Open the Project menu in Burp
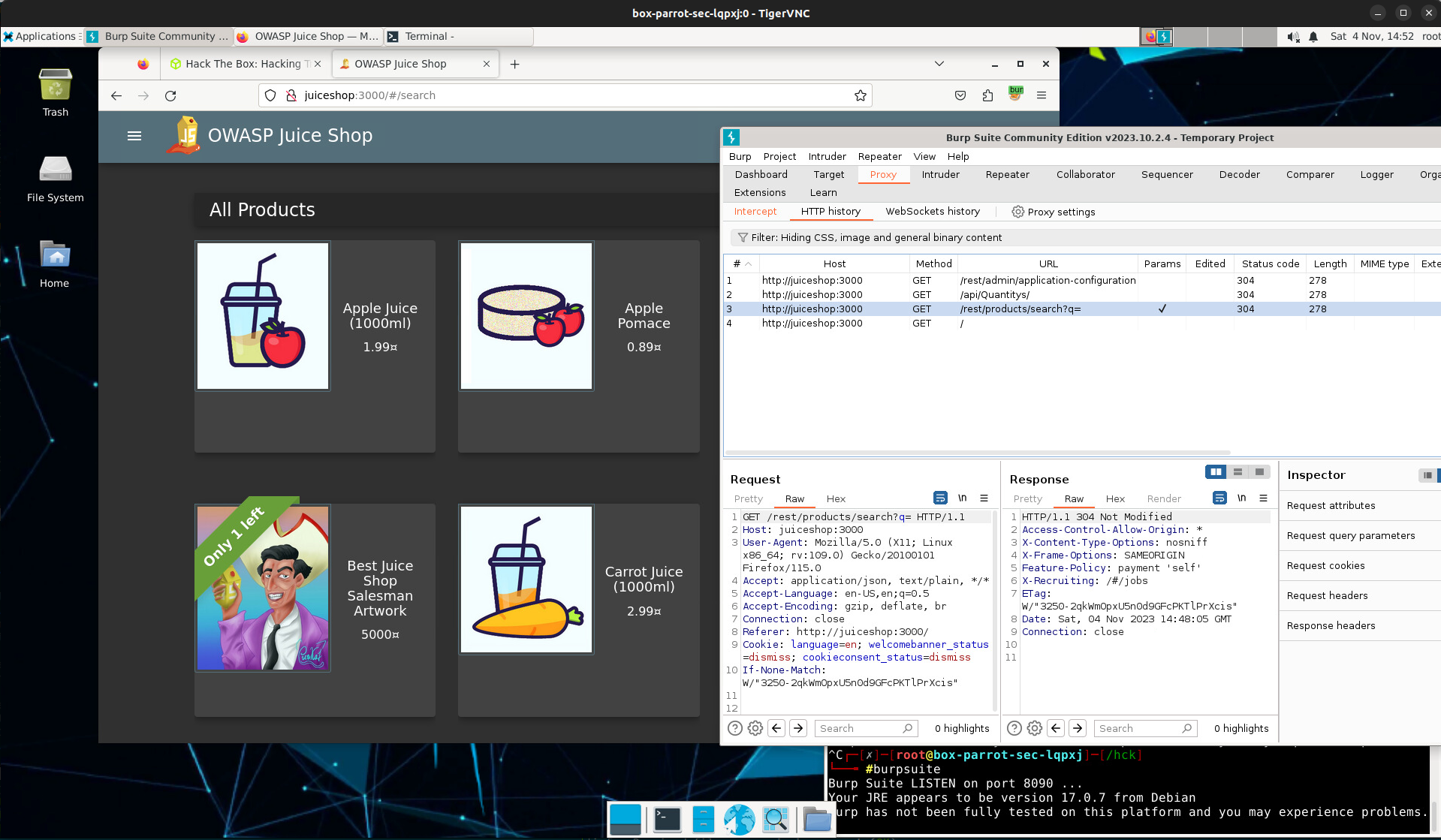This screenshot has height=840, width=1441. [x=779, y=157]
